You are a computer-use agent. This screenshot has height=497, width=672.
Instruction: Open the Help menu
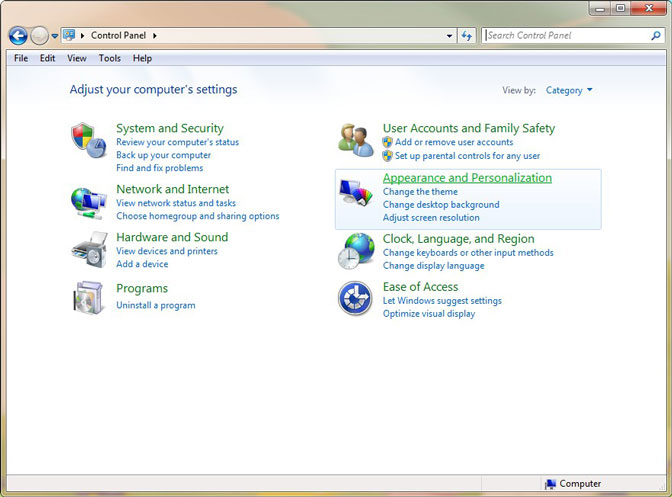[x=142, y=58]
